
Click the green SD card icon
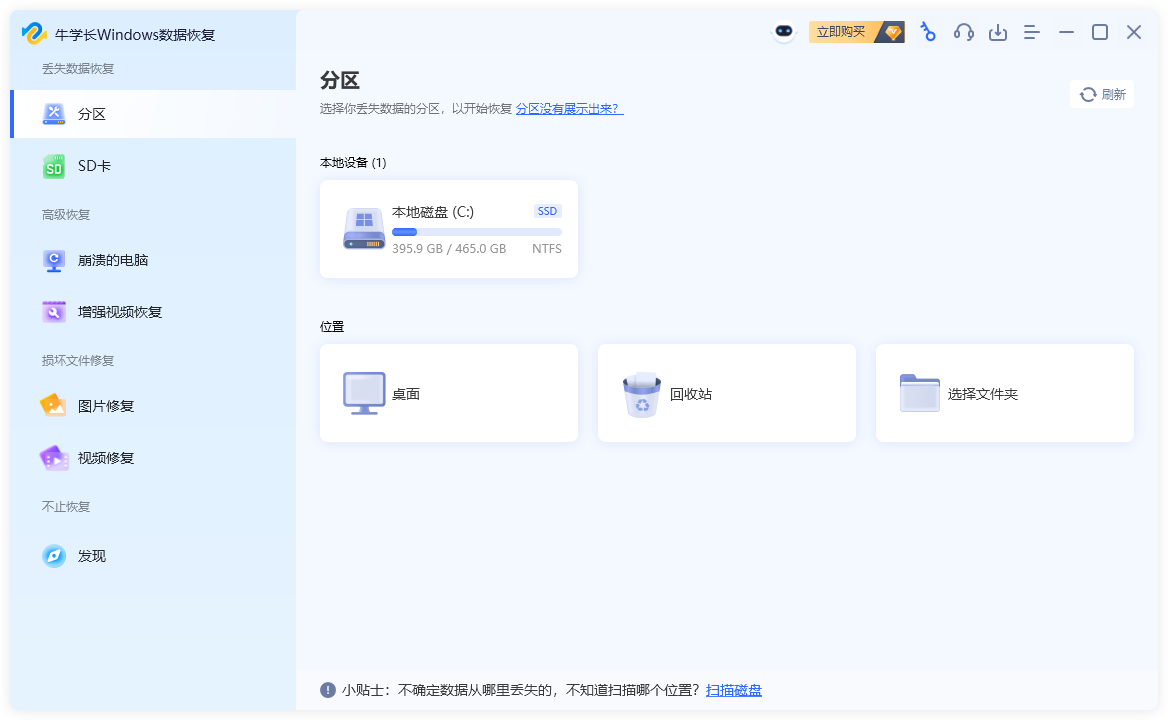[x=54, y=166]
